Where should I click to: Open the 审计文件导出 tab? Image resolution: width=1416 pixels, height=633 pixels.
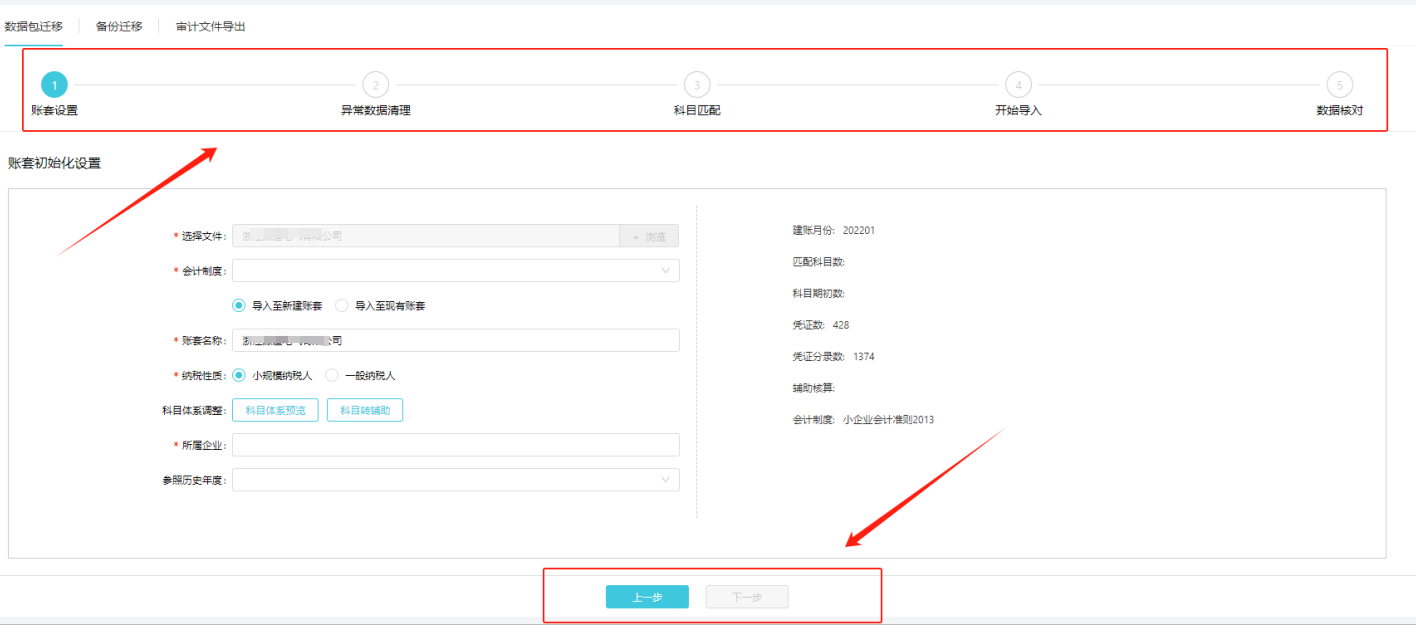tap(211, 26)
